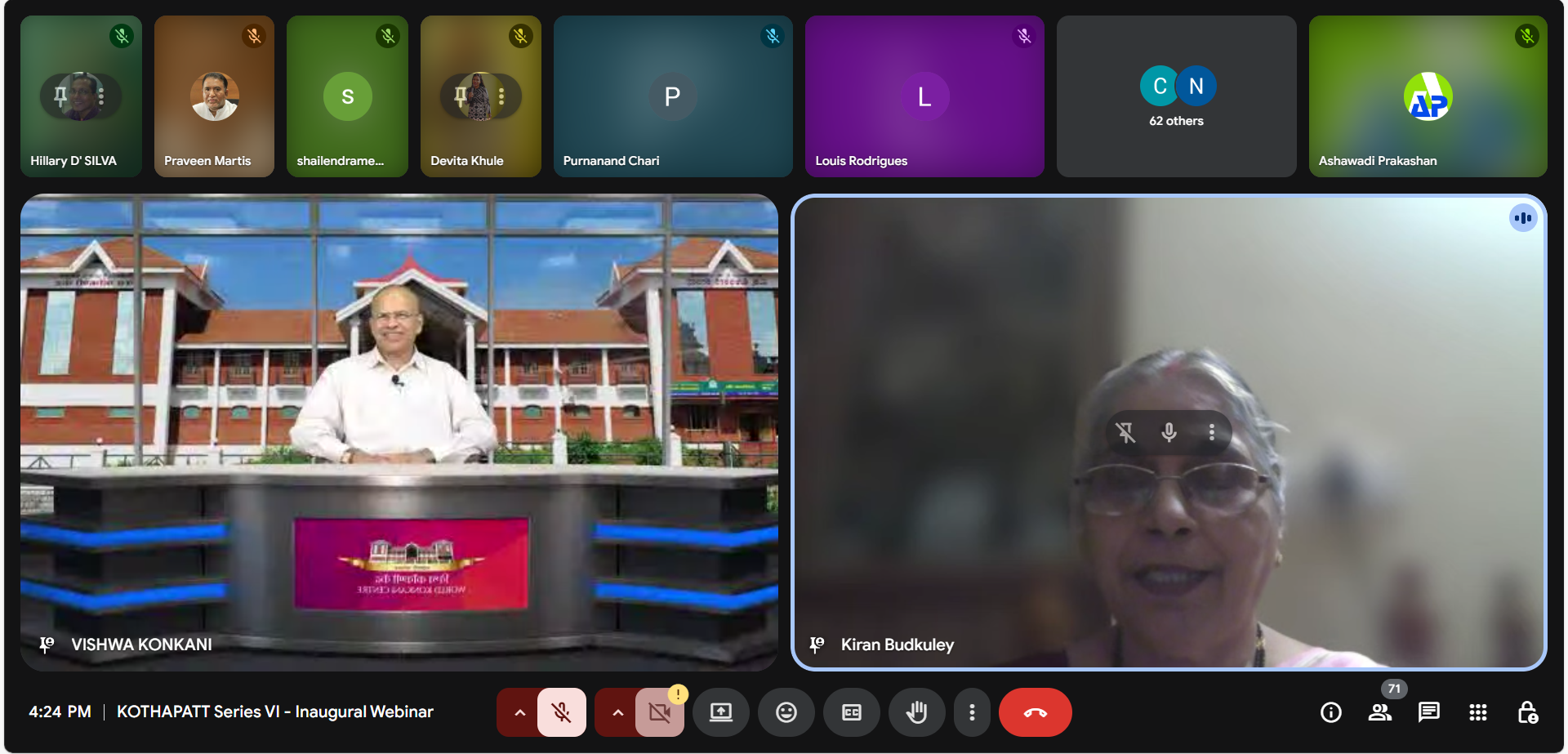Screen dimensions: 1568x754
Task: Expand audio settings chevron beside microphone
Action: pos(519,712)
